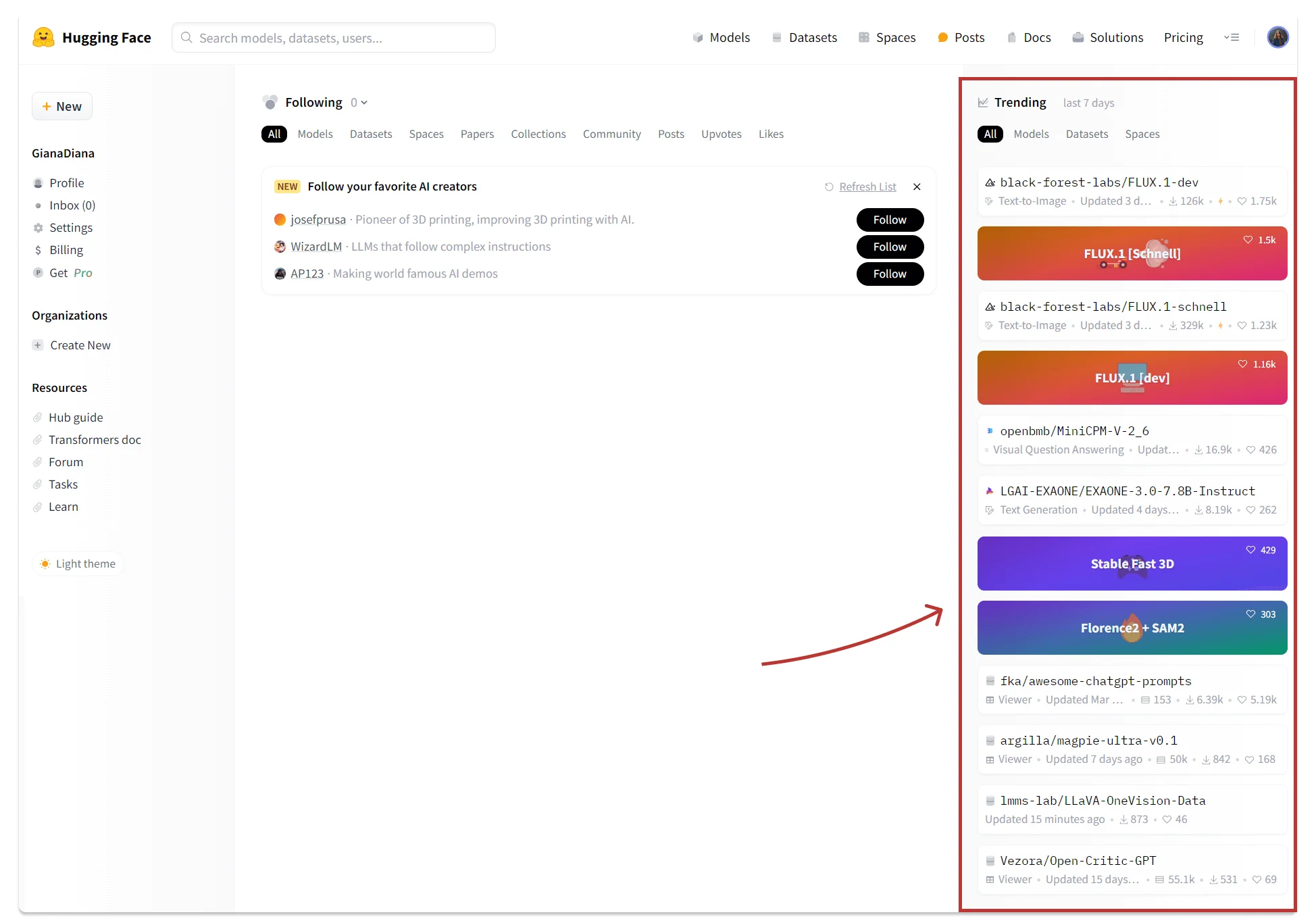The height and width of the screenshot is (923, 1316).
Task: Open the Transformers doc link
Action: coord(95,440)
